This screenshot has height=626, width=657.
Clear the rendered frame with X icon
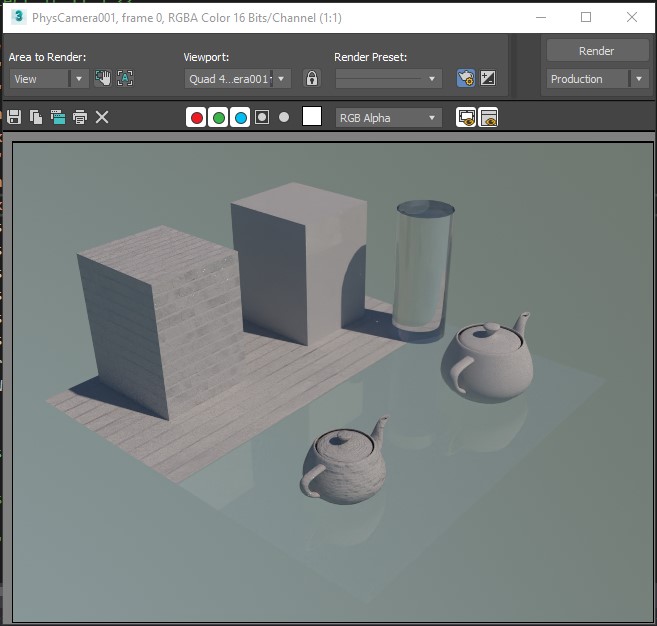[102, 117]
